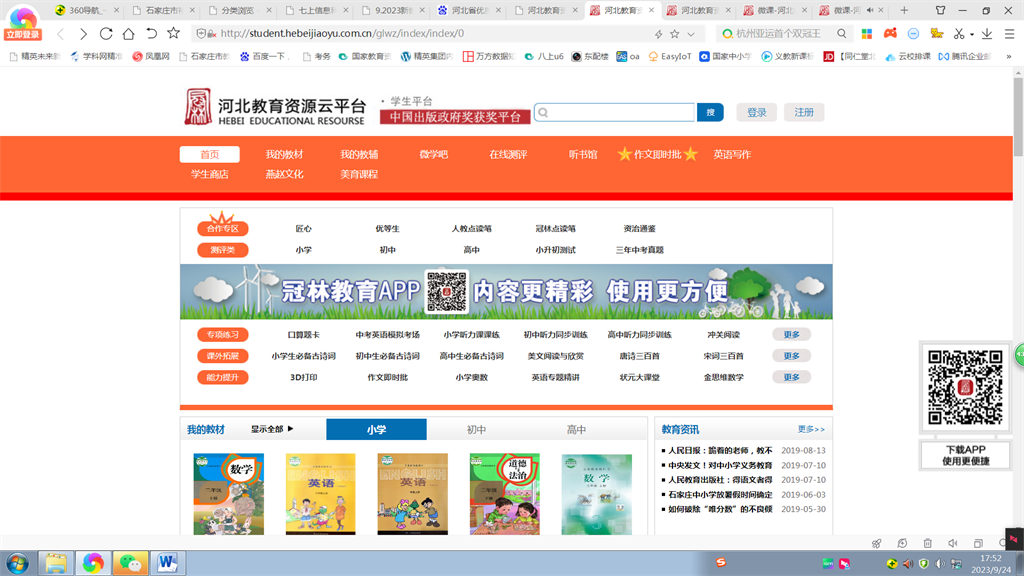The height and width of the screenshot is (576, 1024).
Task: Bookmark page with the star icon
Action: coord(173,33)
